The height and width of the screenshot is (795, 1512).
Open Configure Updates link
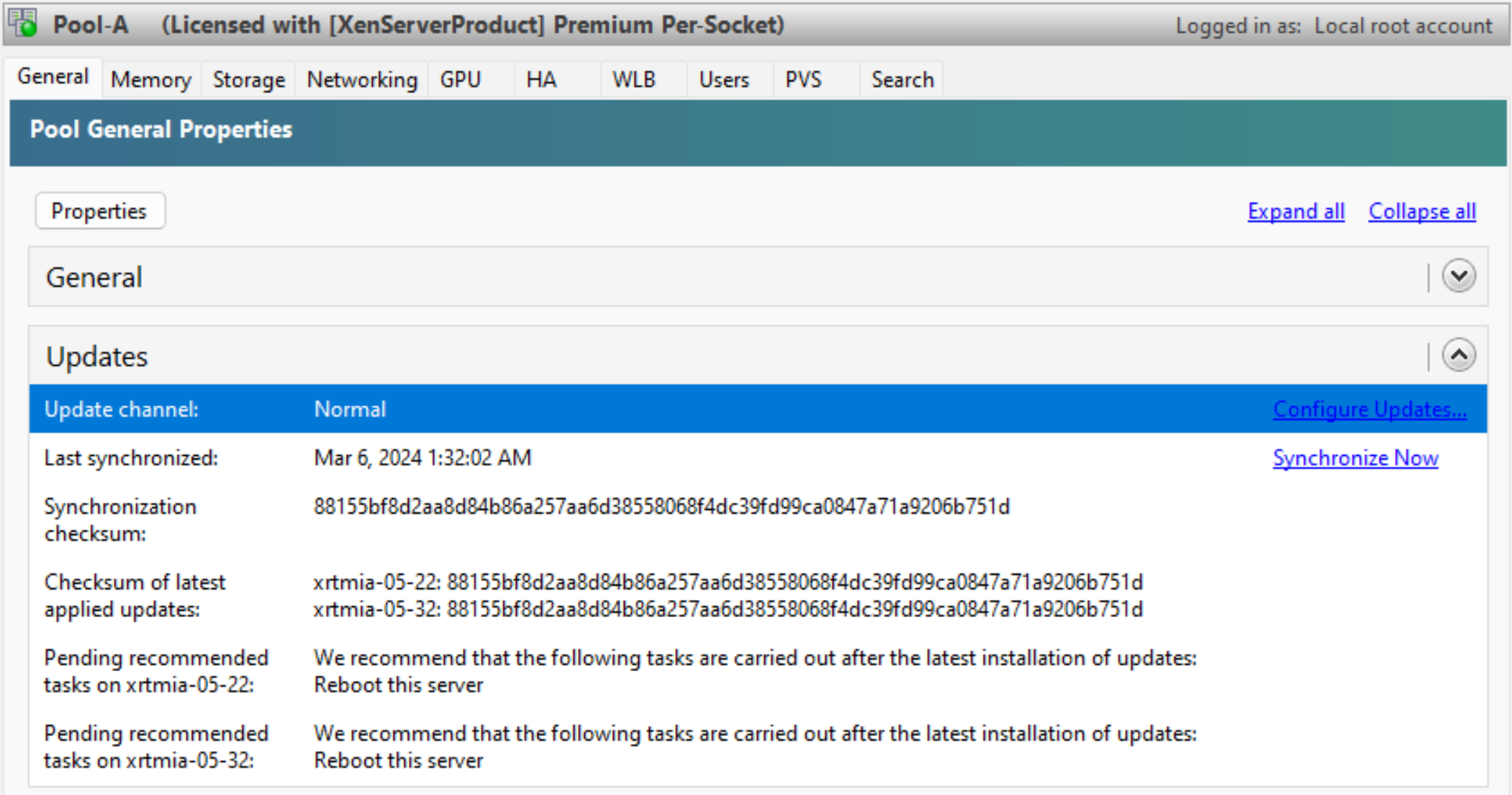point(1370,409)
